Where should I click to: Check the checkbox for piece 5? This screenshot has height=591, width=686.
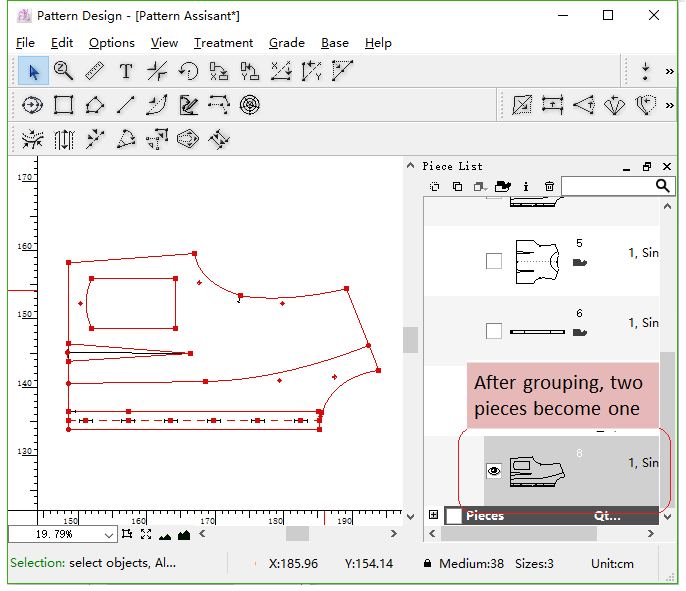pyautogui.click(x=494, y=261)
